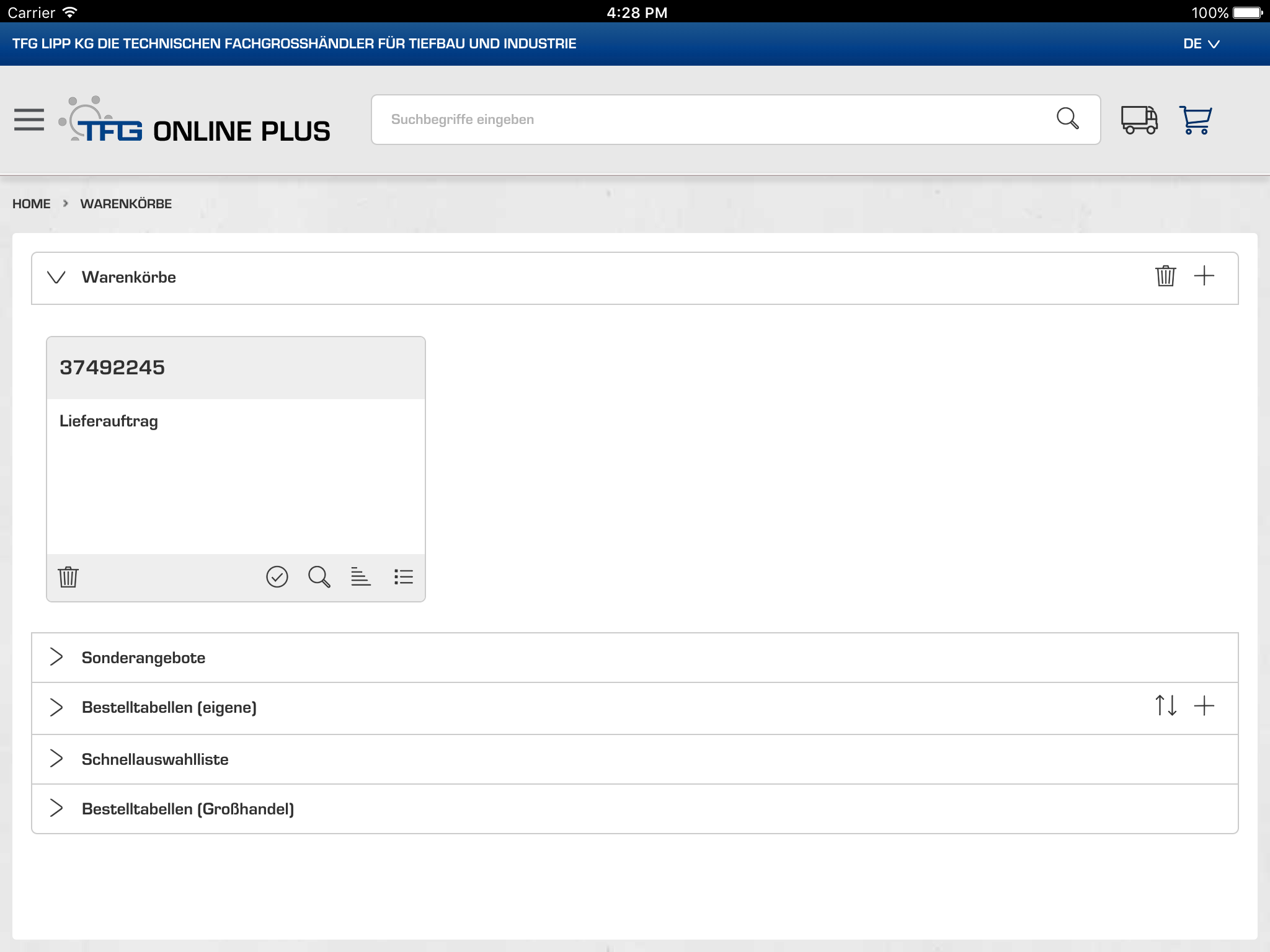Delete all baskets via Warenkörbe trash icon
Image resolution: width=1270 pixels, height=952 pixels.
[1165, 276]
